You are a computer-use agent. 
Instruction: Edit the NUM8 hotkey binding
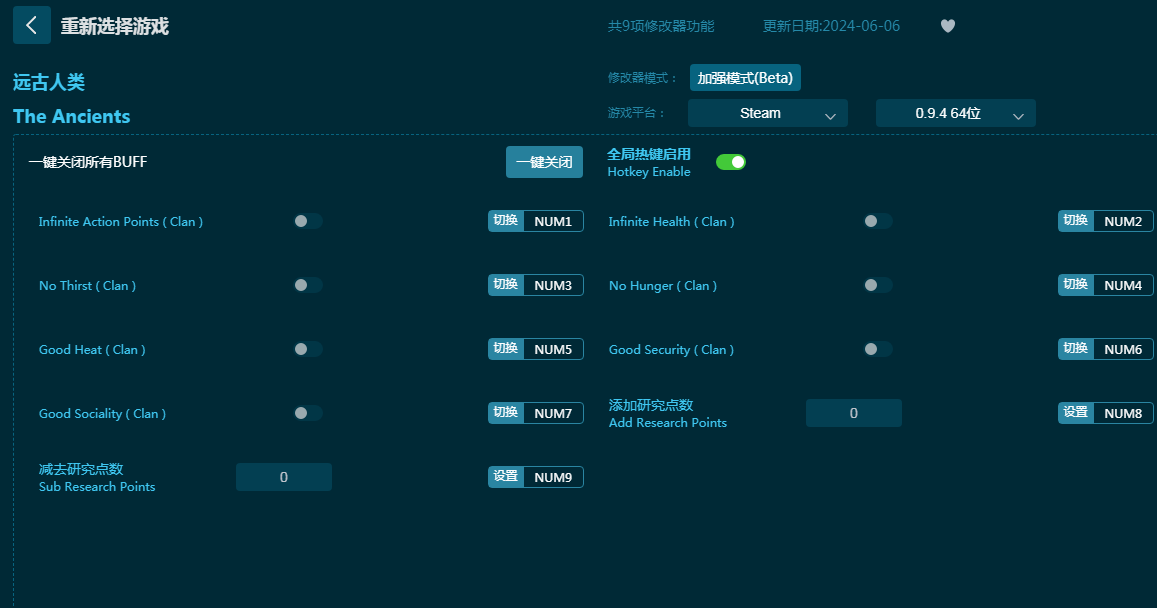pos(1123,414)
